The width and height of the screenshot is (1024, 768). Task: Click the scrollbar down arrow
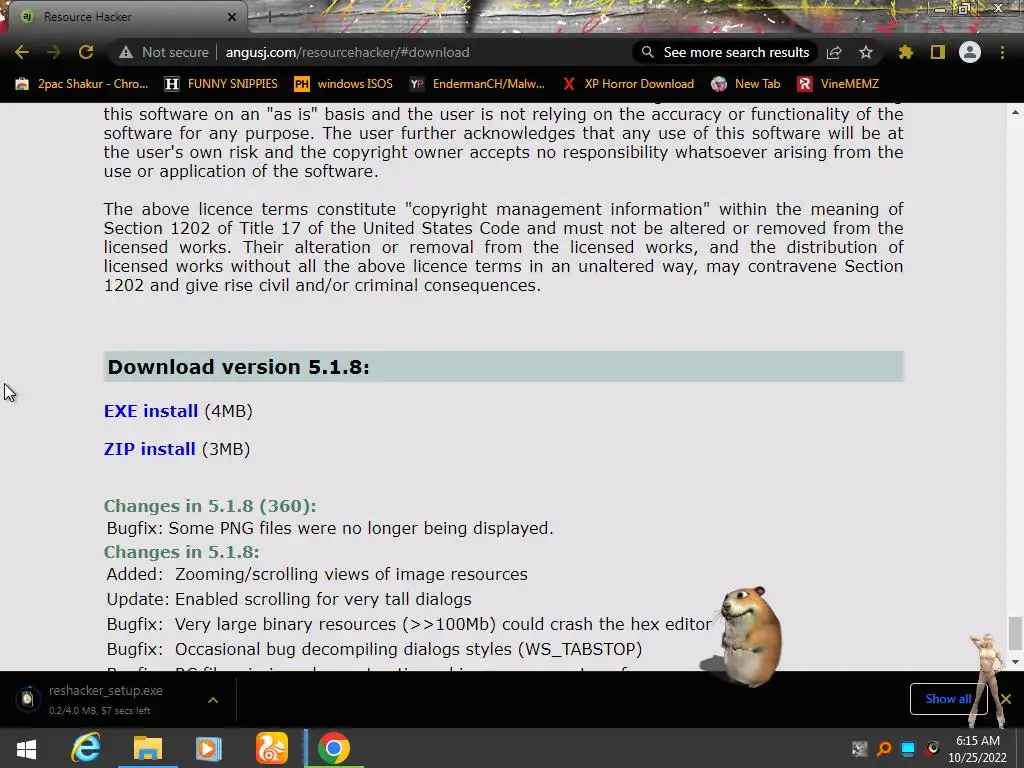tap(1015, 662)
